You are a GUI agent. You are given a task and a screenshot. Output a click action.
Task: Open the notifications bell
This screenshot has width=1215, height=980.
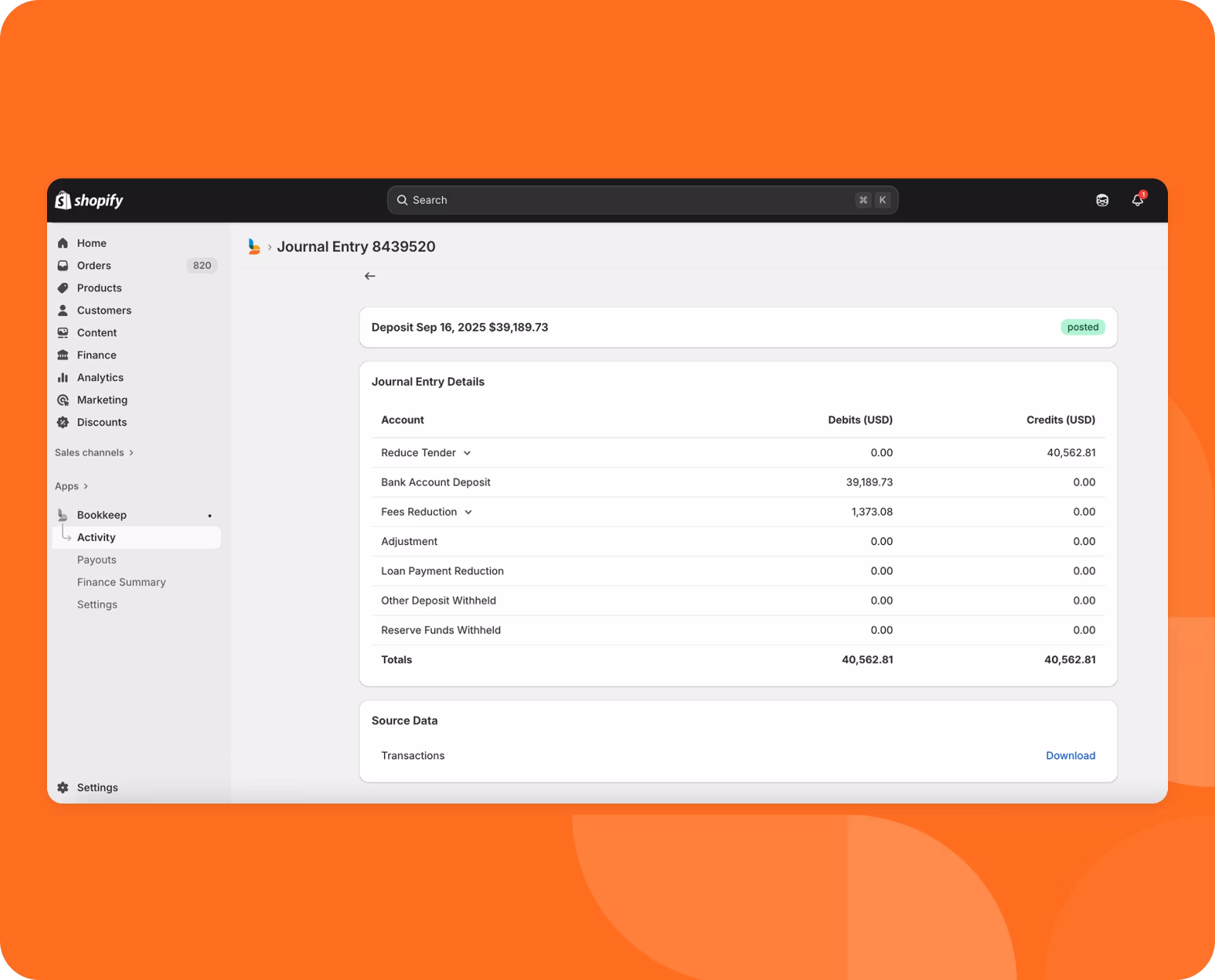(x=1137, y=200)
